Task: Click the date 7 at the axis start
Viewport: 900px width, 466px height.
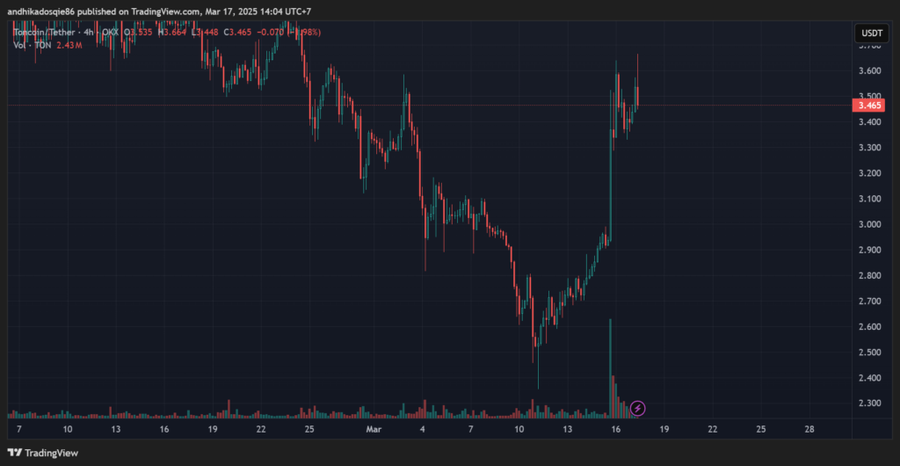Action: pyautogui.click(x=19, y=429)
